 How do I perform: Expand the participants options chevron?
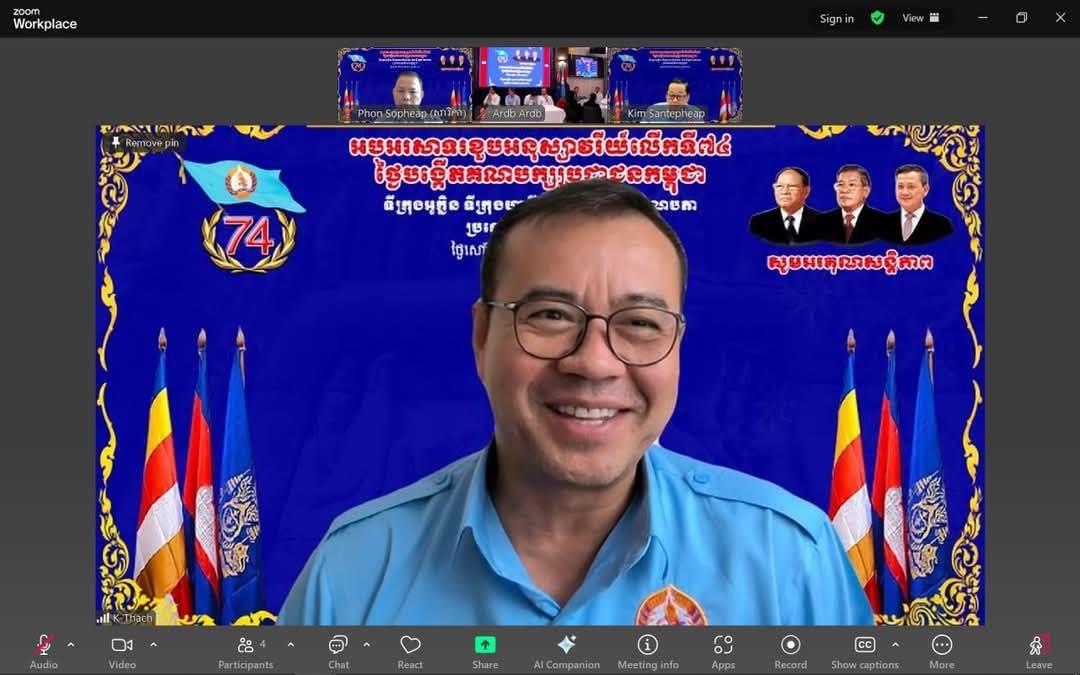point(291,645)
